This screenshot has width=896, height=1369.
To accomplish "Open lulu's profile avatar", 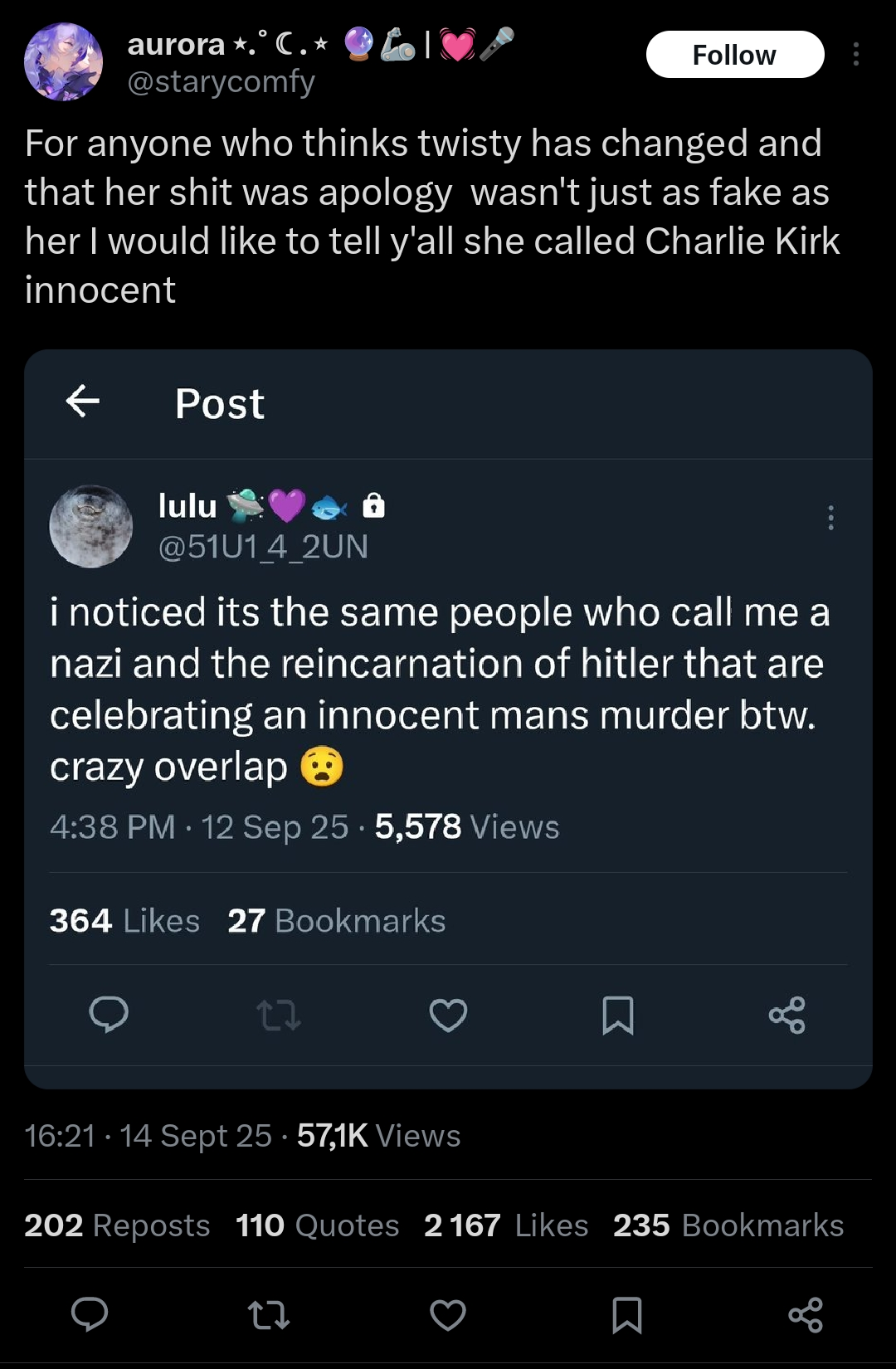I will 91,527.
